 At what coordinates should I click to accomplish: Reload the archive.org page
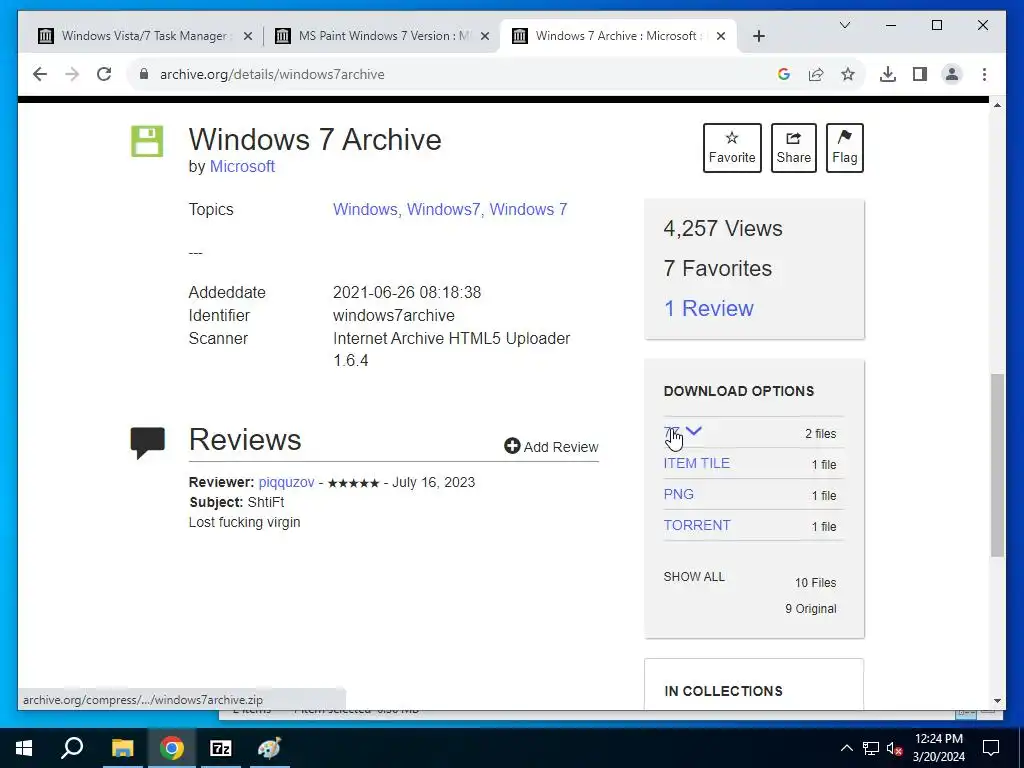tap(104, 74)
